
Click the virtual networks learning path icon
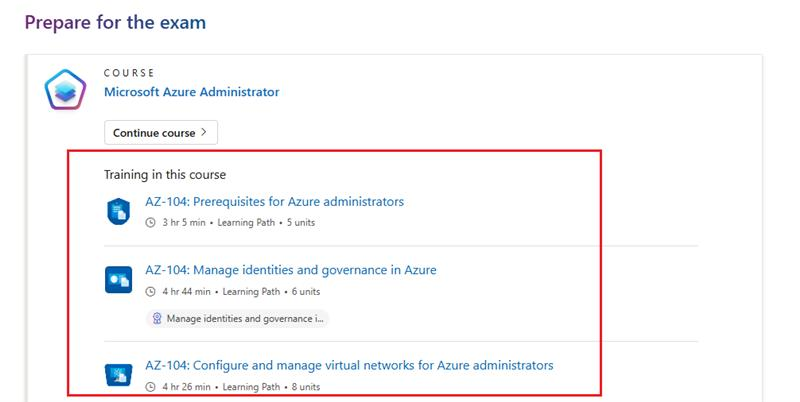coord(118,375)
